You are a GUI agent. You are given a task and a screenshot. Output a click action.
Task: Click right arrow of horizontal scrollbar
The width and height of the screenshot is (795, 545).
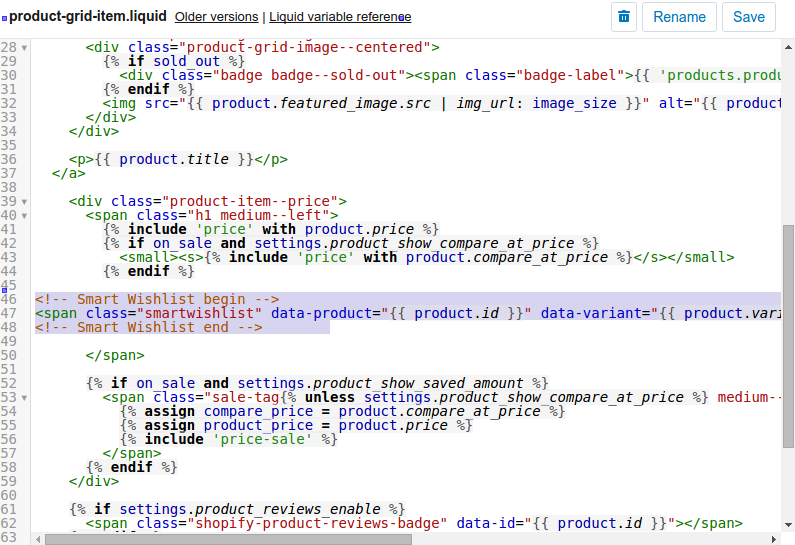(x=774, y=539)
